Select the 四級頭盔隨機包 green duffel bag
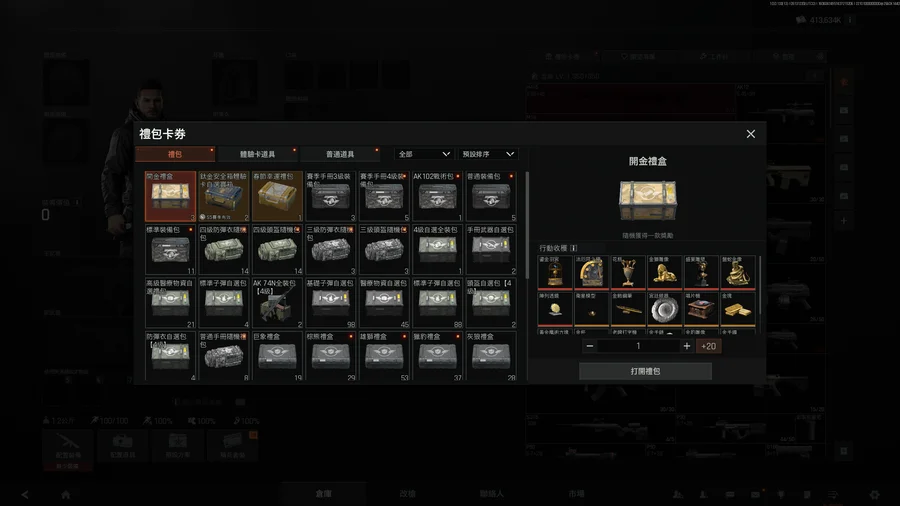The image size is (900, 506). [277, 250]
